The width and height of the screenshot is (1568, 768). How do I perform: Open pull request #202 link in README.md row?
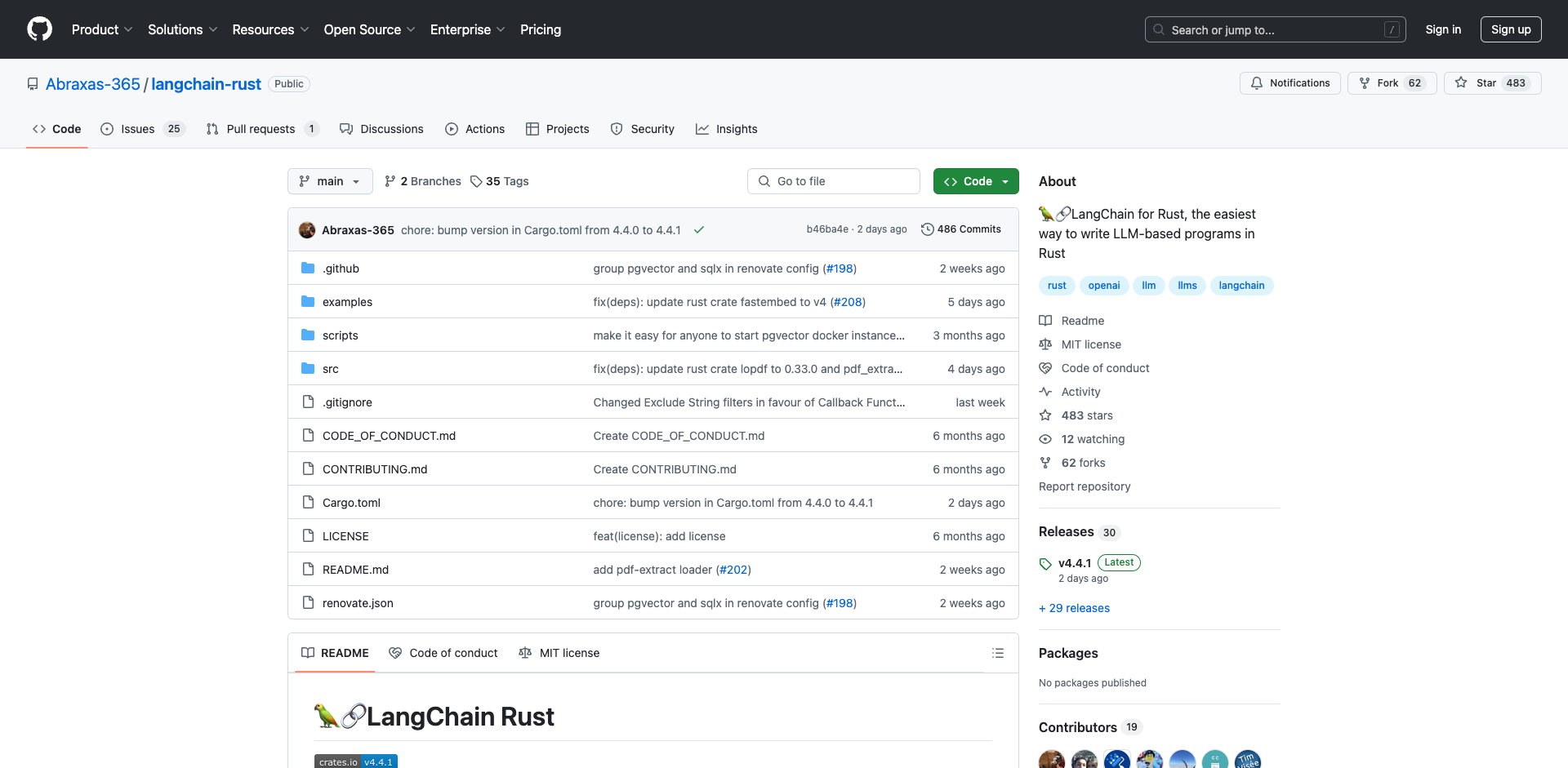[733, 570]
